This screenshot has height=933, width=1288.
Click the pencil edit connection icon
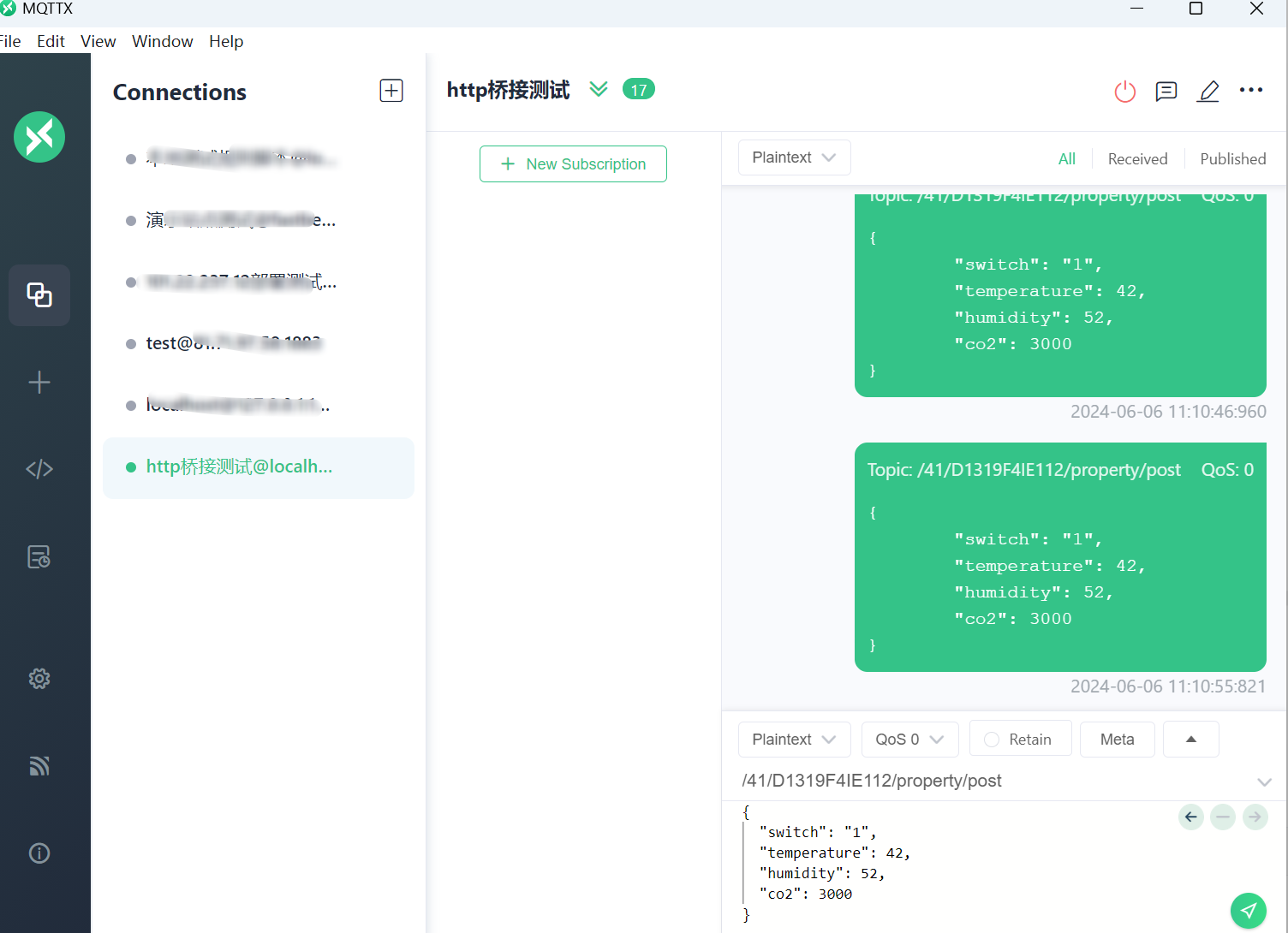(1207, 91)
